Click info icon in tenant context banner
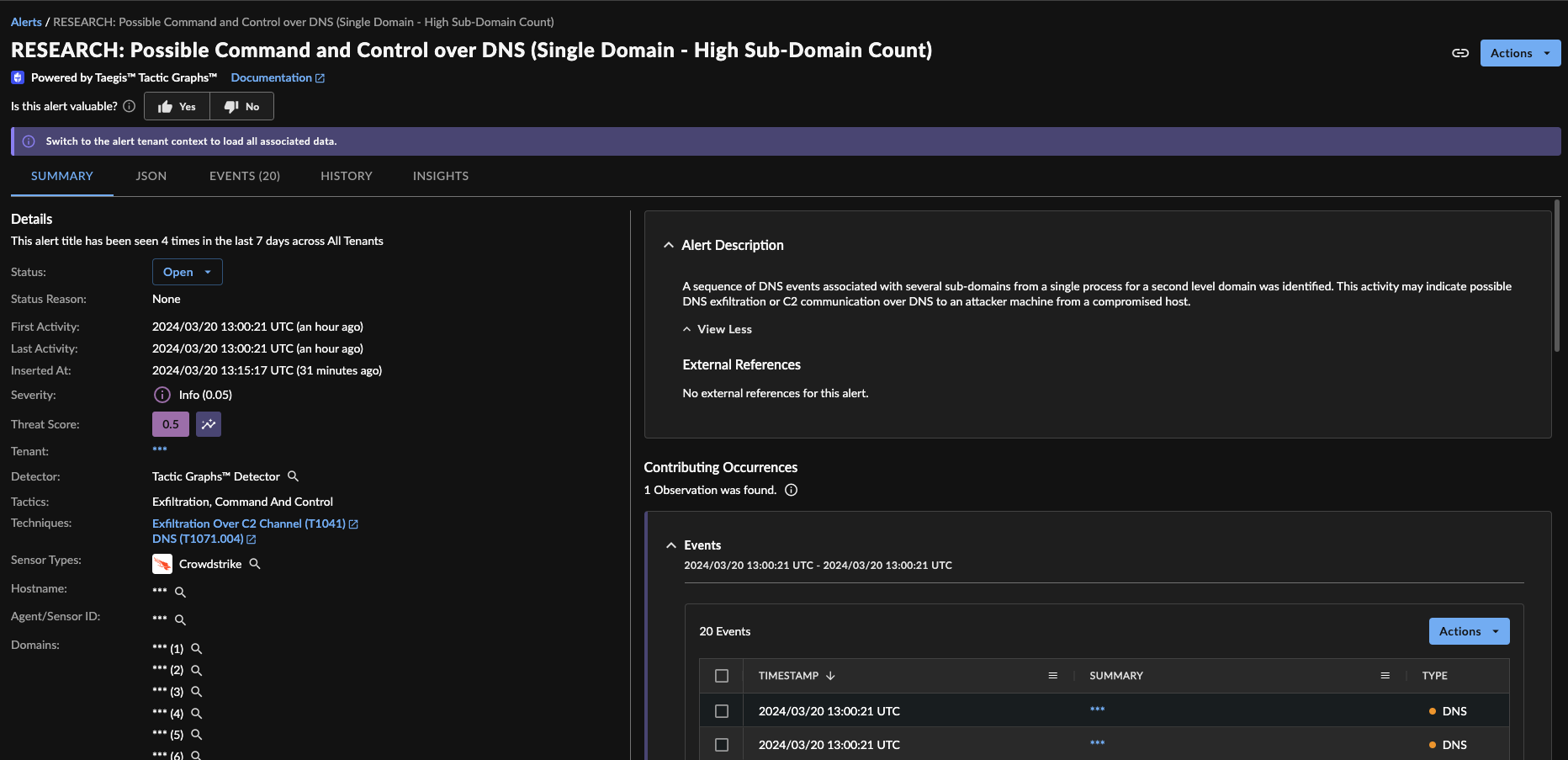 click(29, 141)
